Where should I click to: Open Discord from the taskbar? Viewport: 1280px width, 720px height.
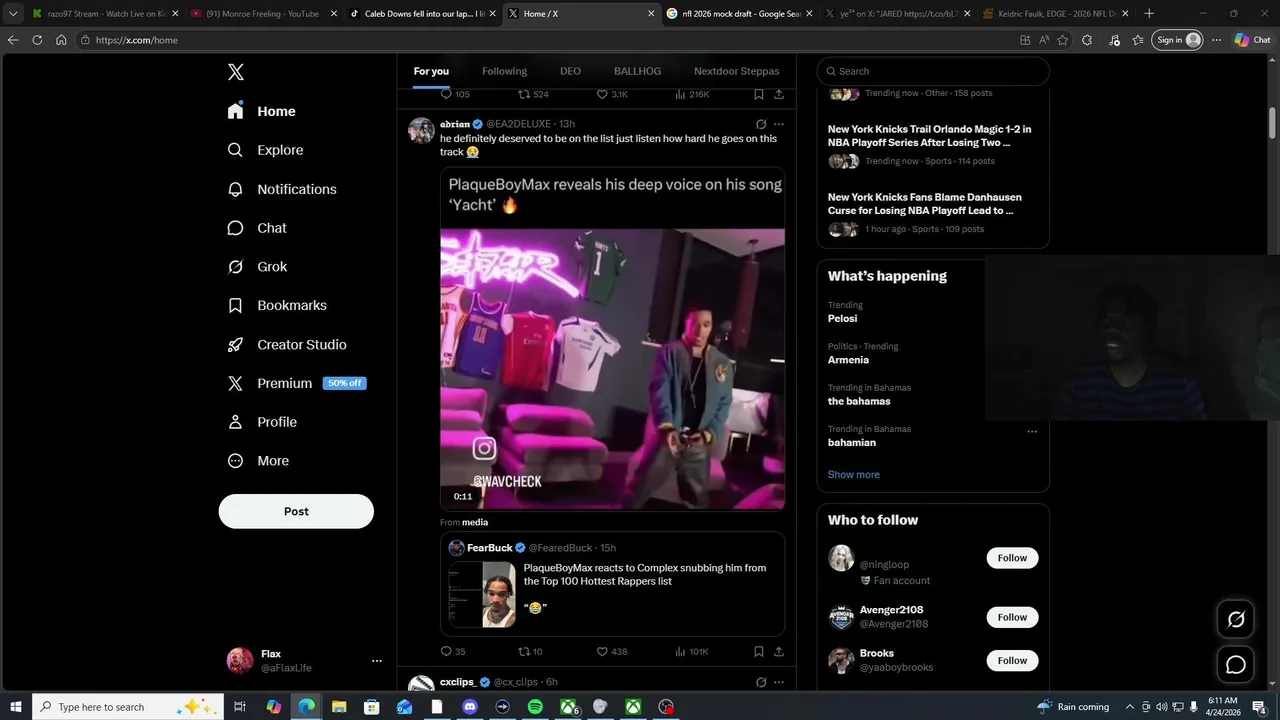coord(470,707)
